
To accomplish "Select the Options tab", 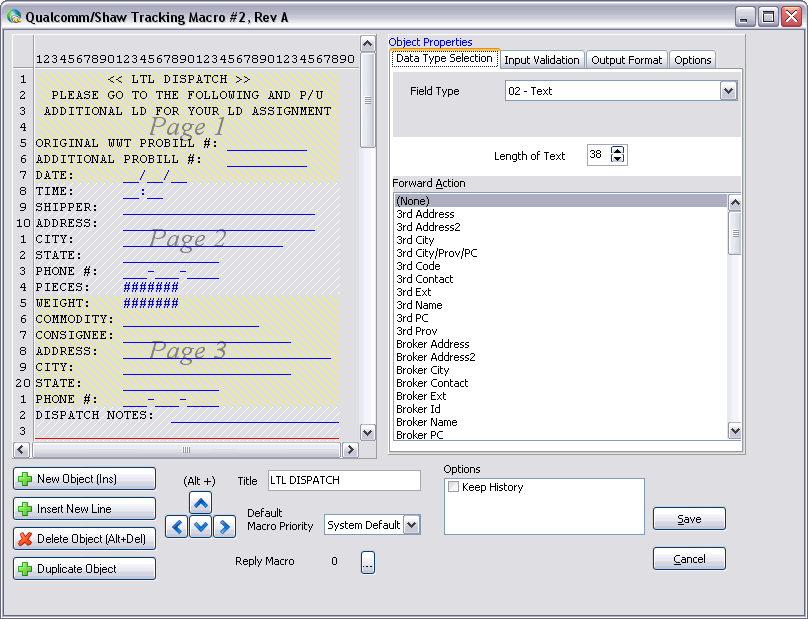I will click(692, 60).
